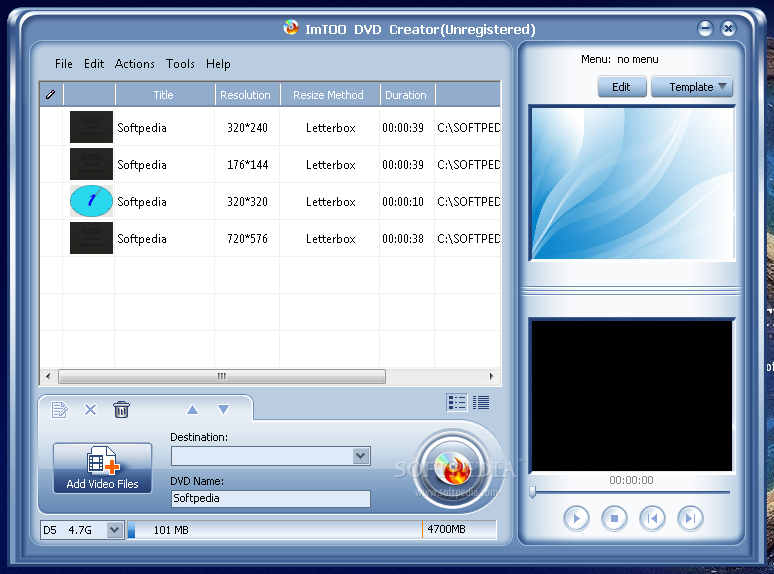774x574 pixels.
Task: Close the DVD Creator window
Action: click(728, 28)
